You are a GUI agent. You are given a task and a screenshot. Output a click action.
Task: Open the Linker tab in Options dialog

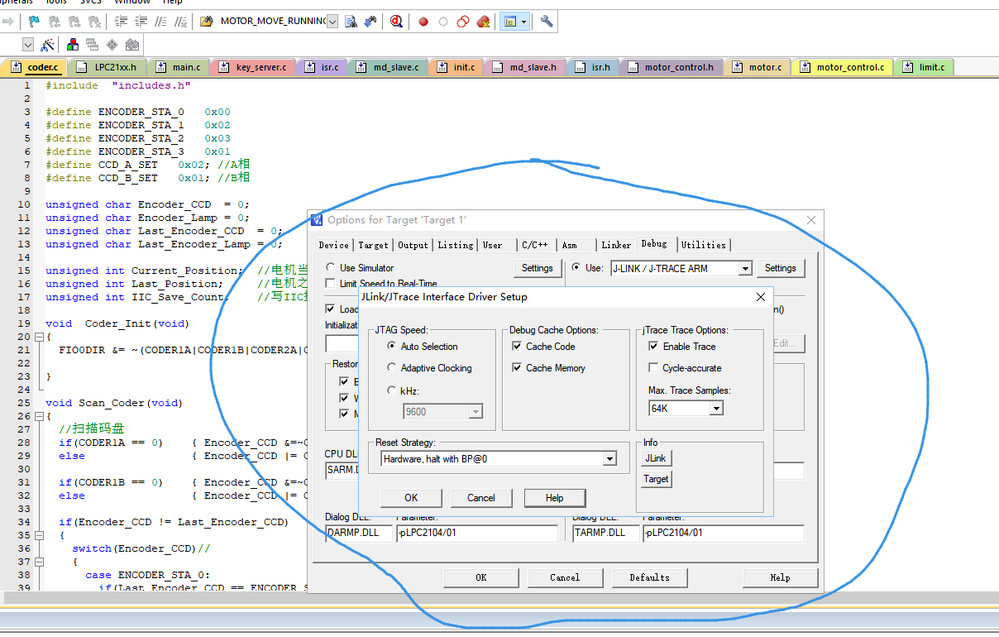pos(615,245)
